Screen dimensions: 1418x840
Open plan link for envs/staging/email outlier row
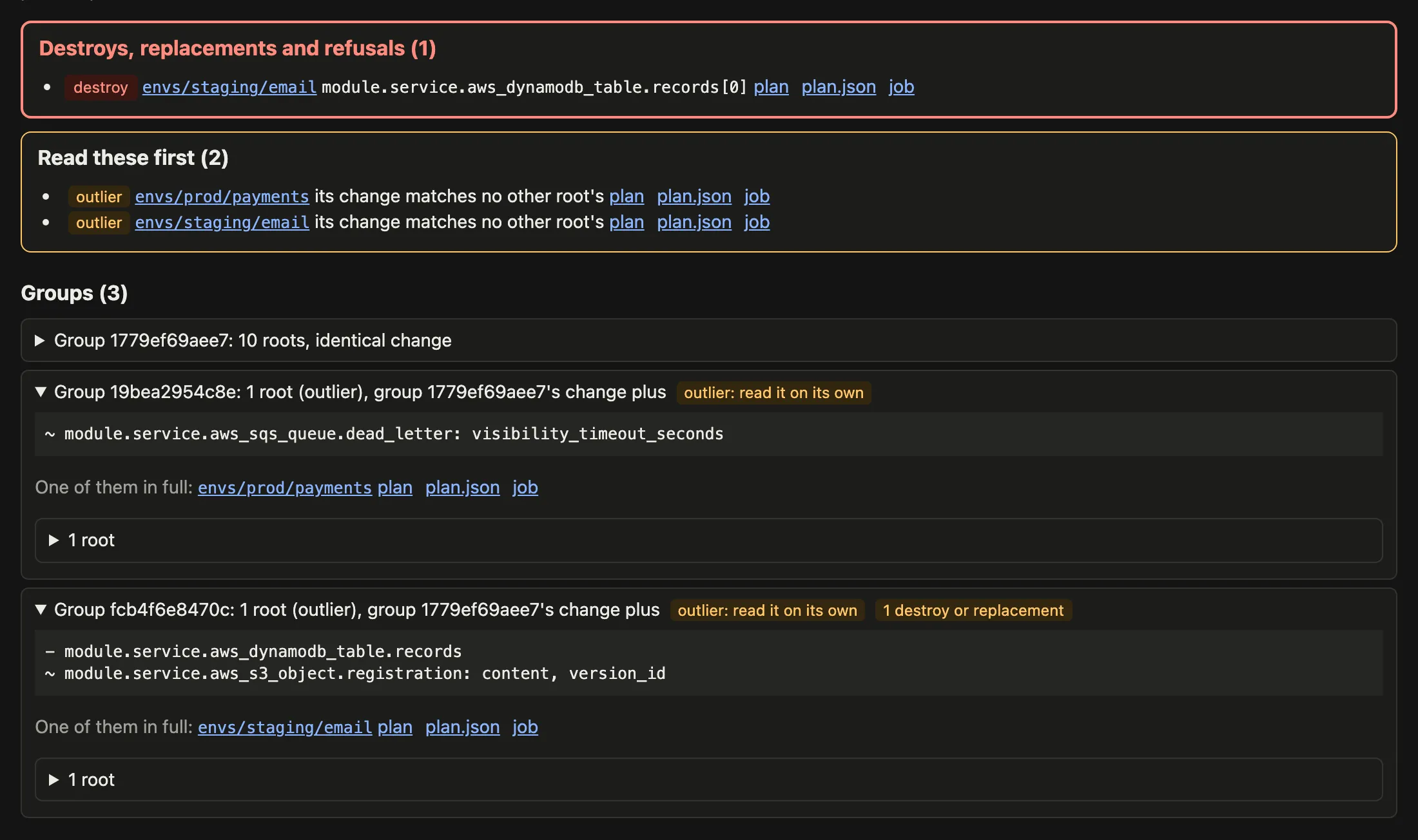click(626, 222)
